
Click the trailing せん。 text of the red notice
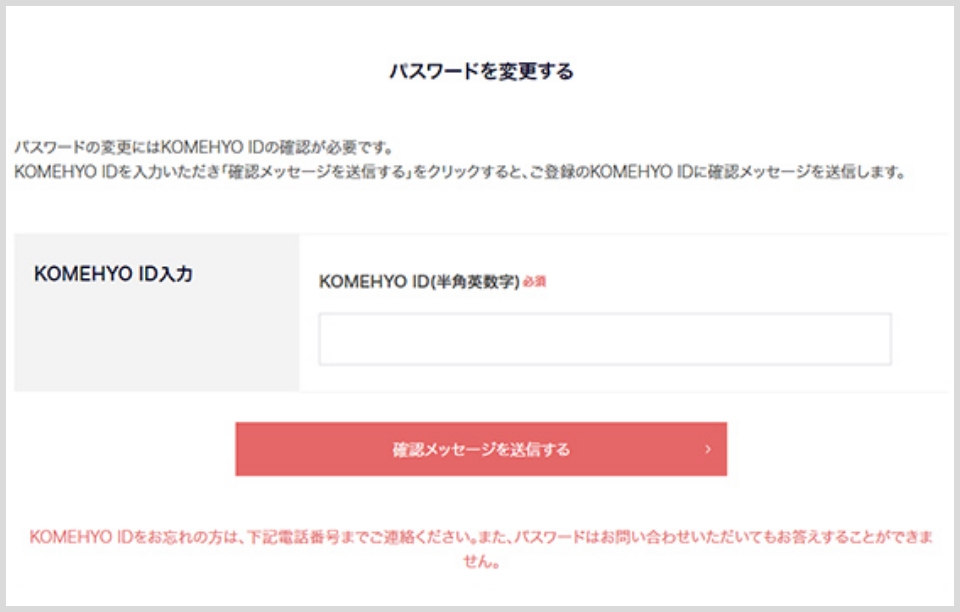[481, 562]
